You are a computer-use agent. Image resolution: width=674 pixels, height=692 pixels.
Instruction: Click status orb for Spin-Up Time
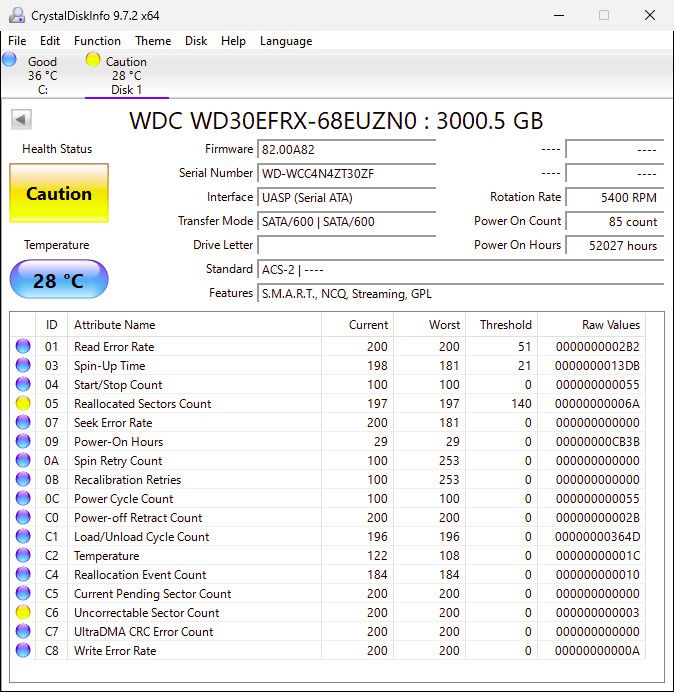point(23,365)
